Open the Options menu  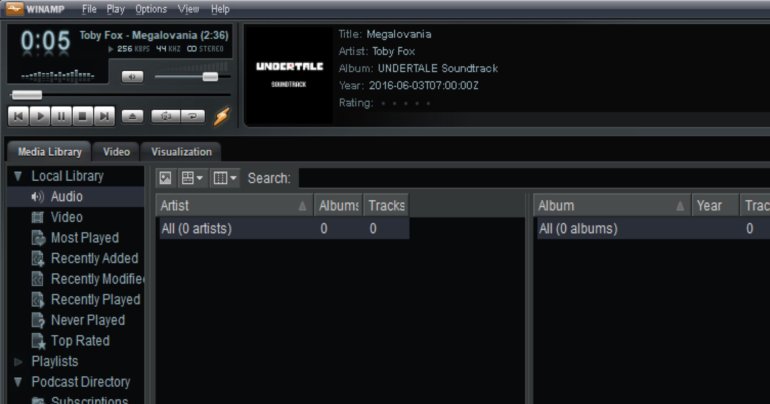(x=151, y=9)
